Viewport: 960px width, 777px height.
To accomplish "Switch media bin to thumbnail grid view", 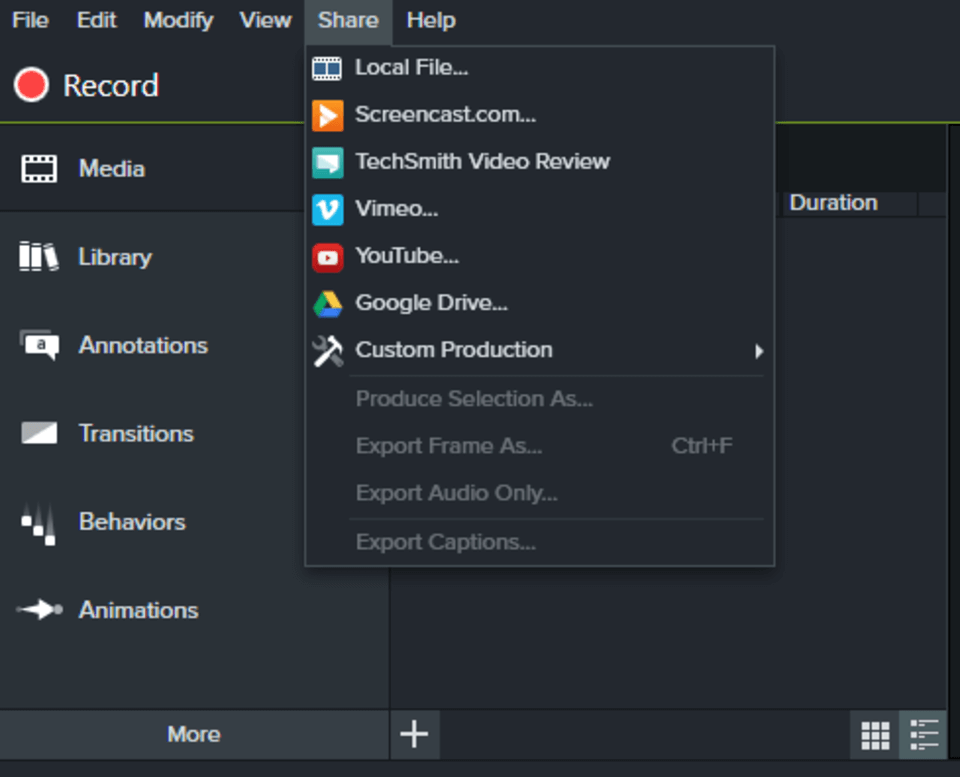I will point(875,735).
